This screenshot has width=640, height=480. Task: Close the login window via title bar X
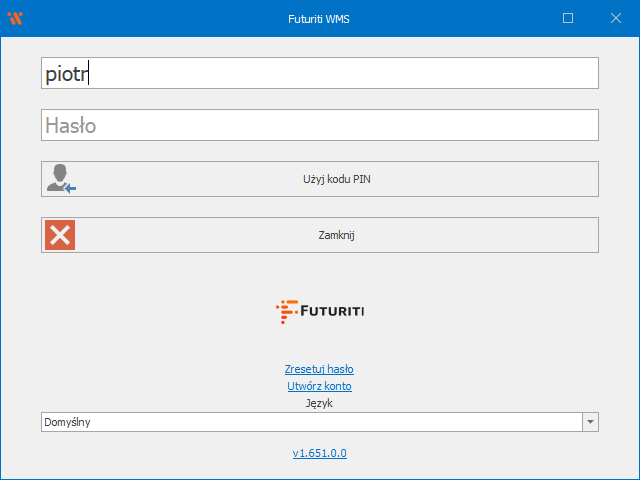click(x=616, y=18)
